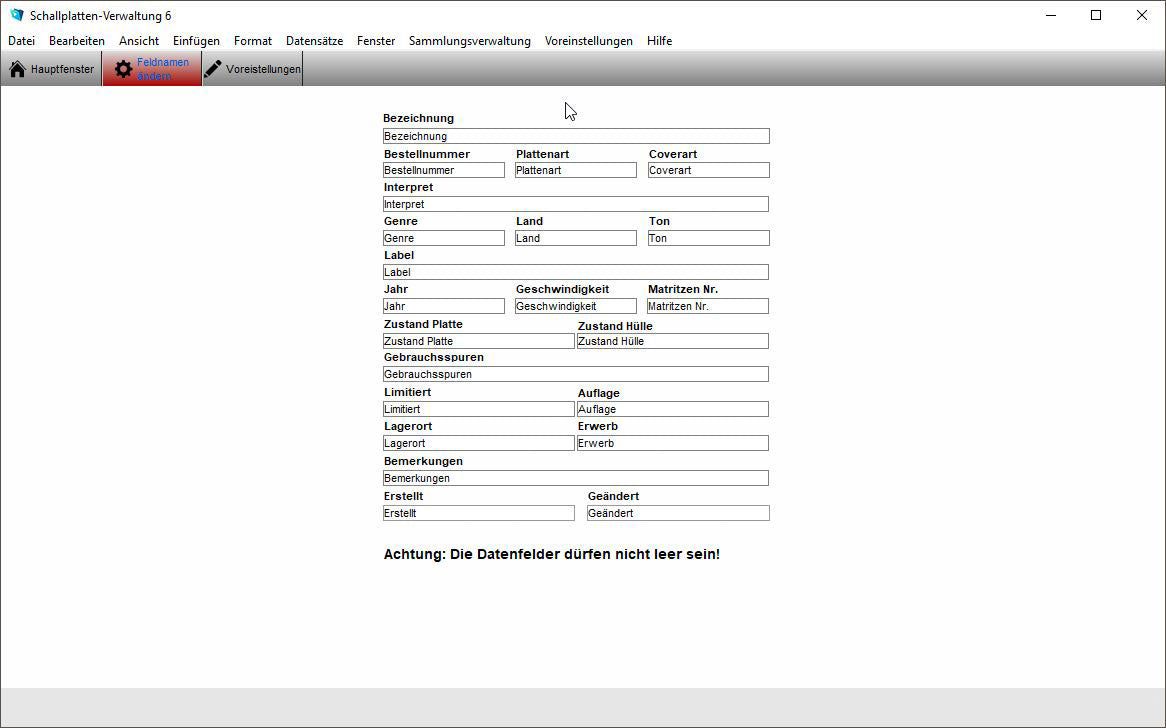
Task: Focus the Geändert field
Action: [678, 513]
